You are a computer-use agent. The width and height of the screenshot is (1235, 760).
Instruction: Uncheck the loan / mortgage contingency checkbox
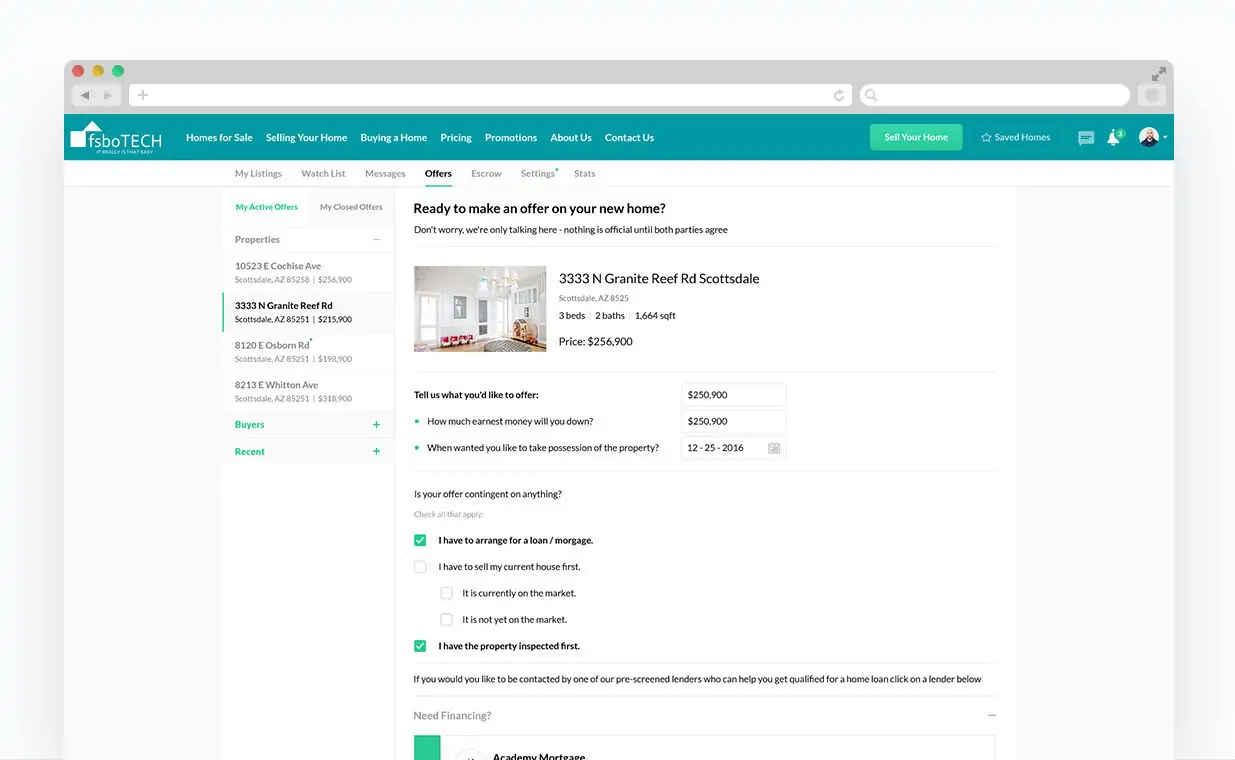click(420, 540)
